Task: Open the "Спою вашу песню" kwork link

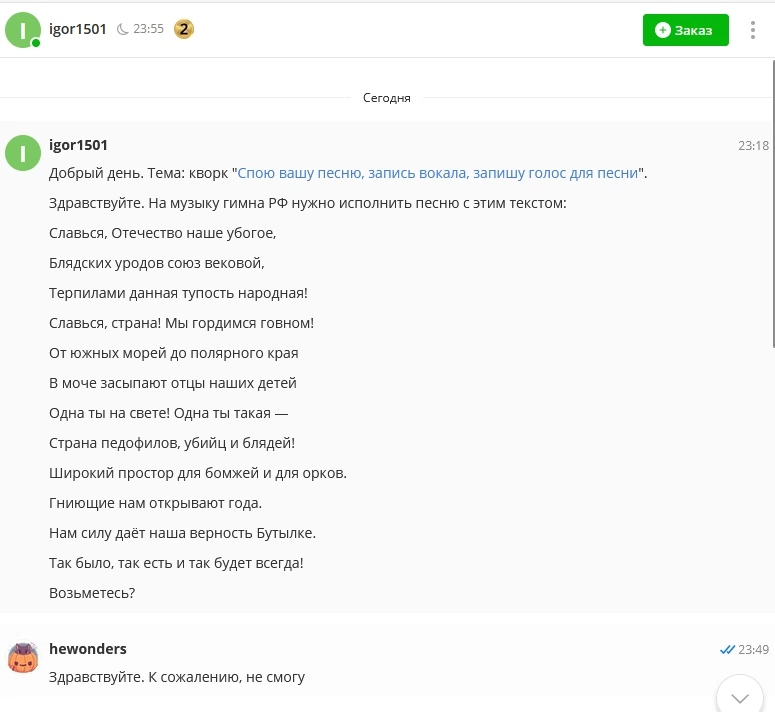Action: [x=438, y=173]
